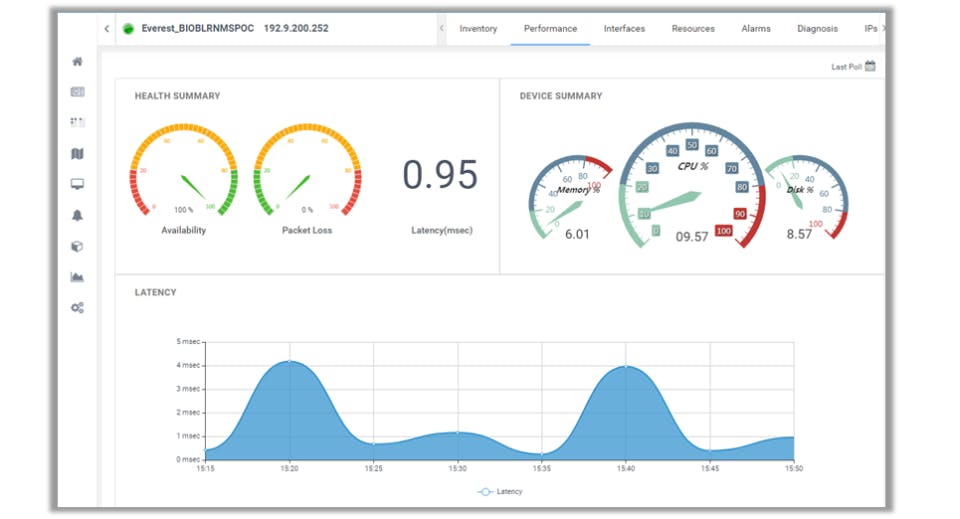Click the Memory value 6.01

coord(577,234)
